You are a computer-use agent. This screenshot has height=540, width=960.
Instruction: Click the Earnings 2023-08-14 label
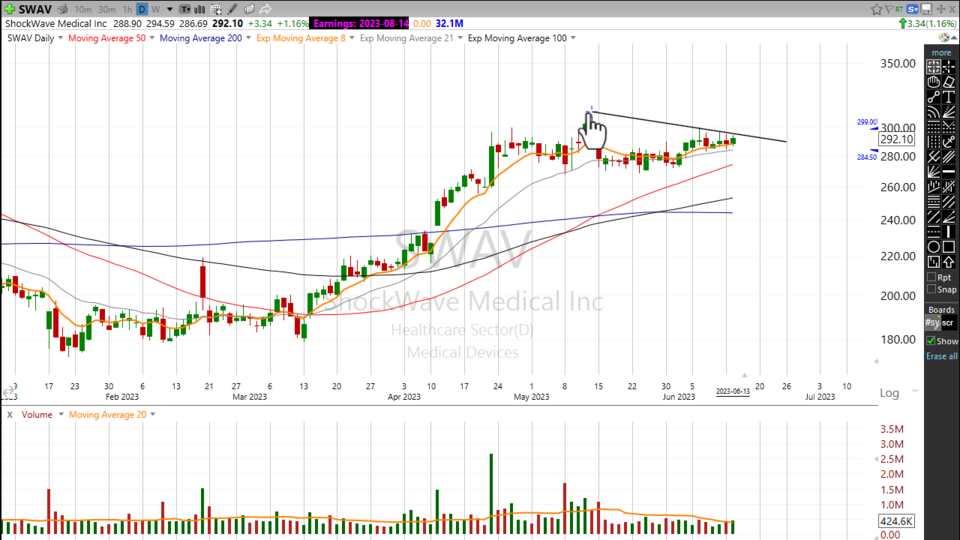click(x=361, y=23)
